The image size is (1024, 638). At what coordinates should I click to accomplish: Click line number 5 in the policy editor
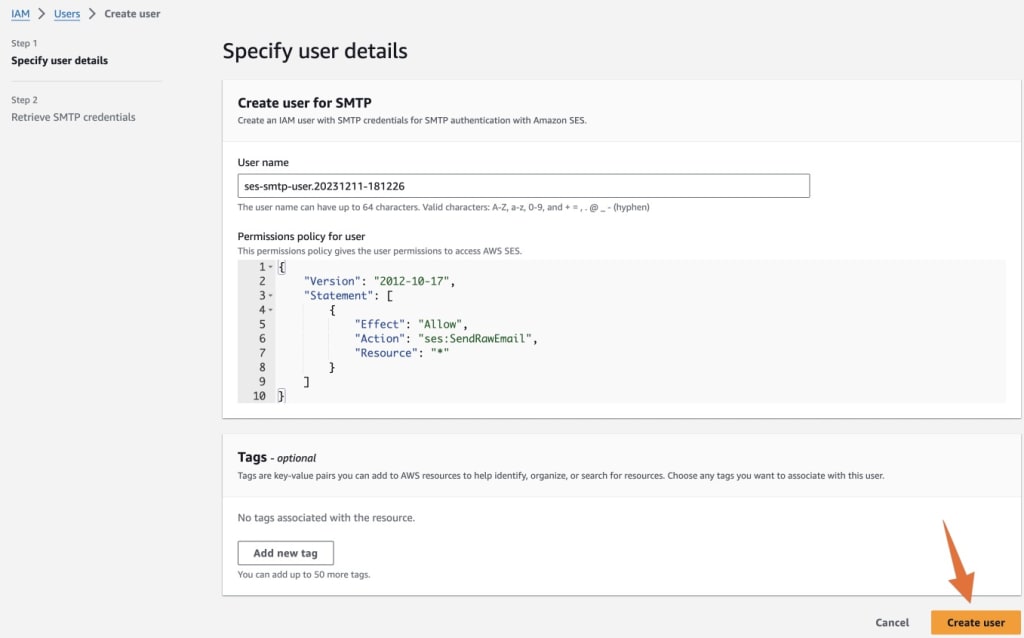(x=262, y=324)
